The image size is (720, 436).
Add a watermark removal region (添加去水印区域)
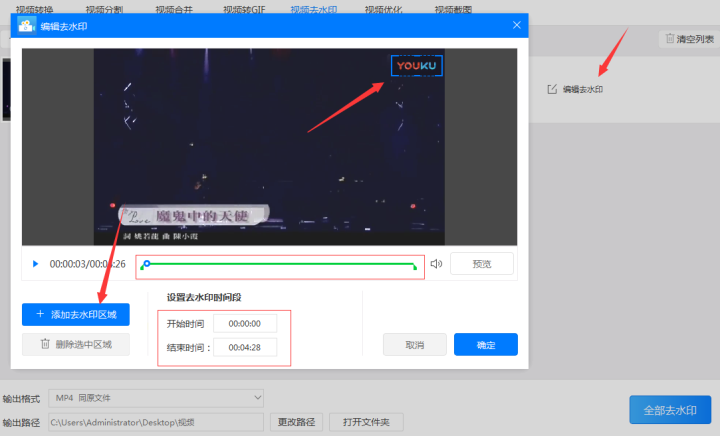pyautogui.click(x=76, y=314)
